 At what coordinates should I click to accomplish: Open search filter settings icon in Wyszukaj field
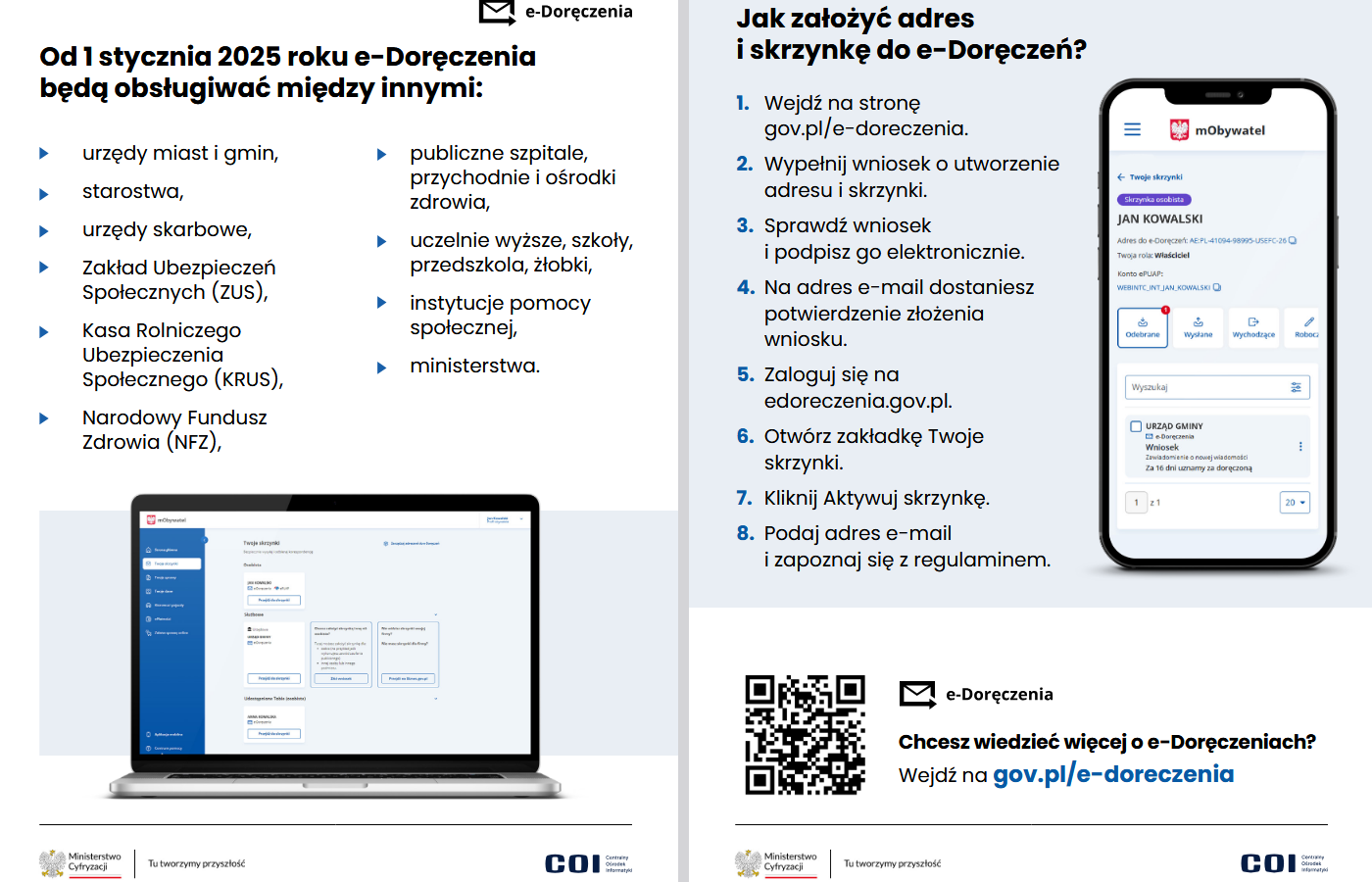(1296, 387)
